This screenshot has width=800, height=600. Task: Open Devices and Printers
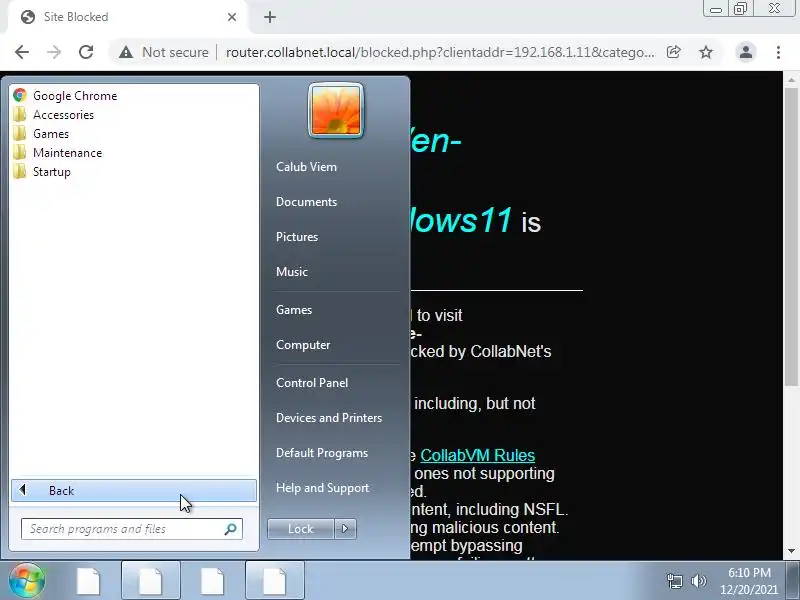pos(329,418)
